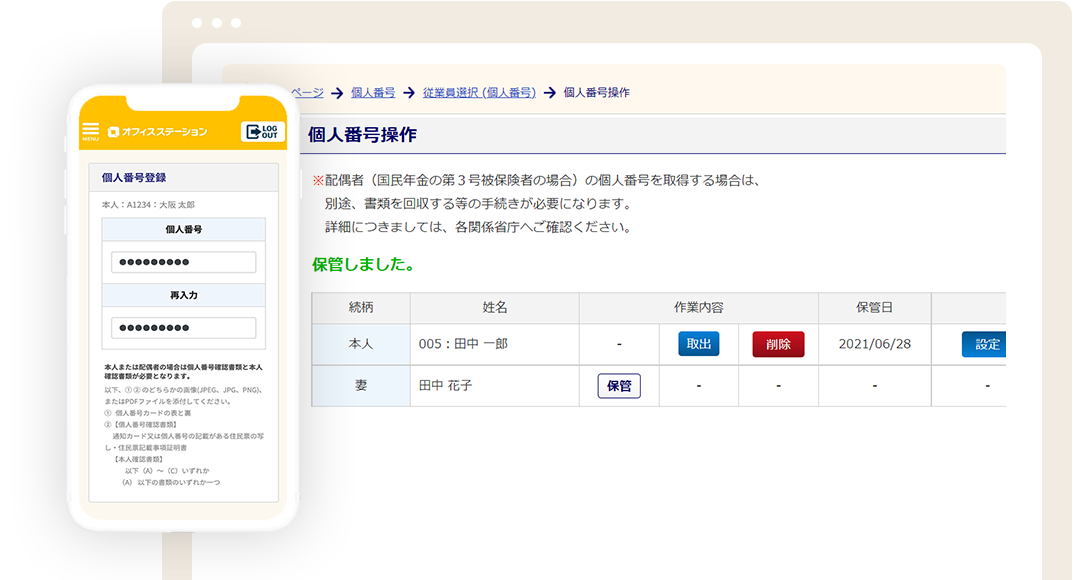Tap the LOG OUT icon on phone
The image size is (1073, 580).
[262, 131]
